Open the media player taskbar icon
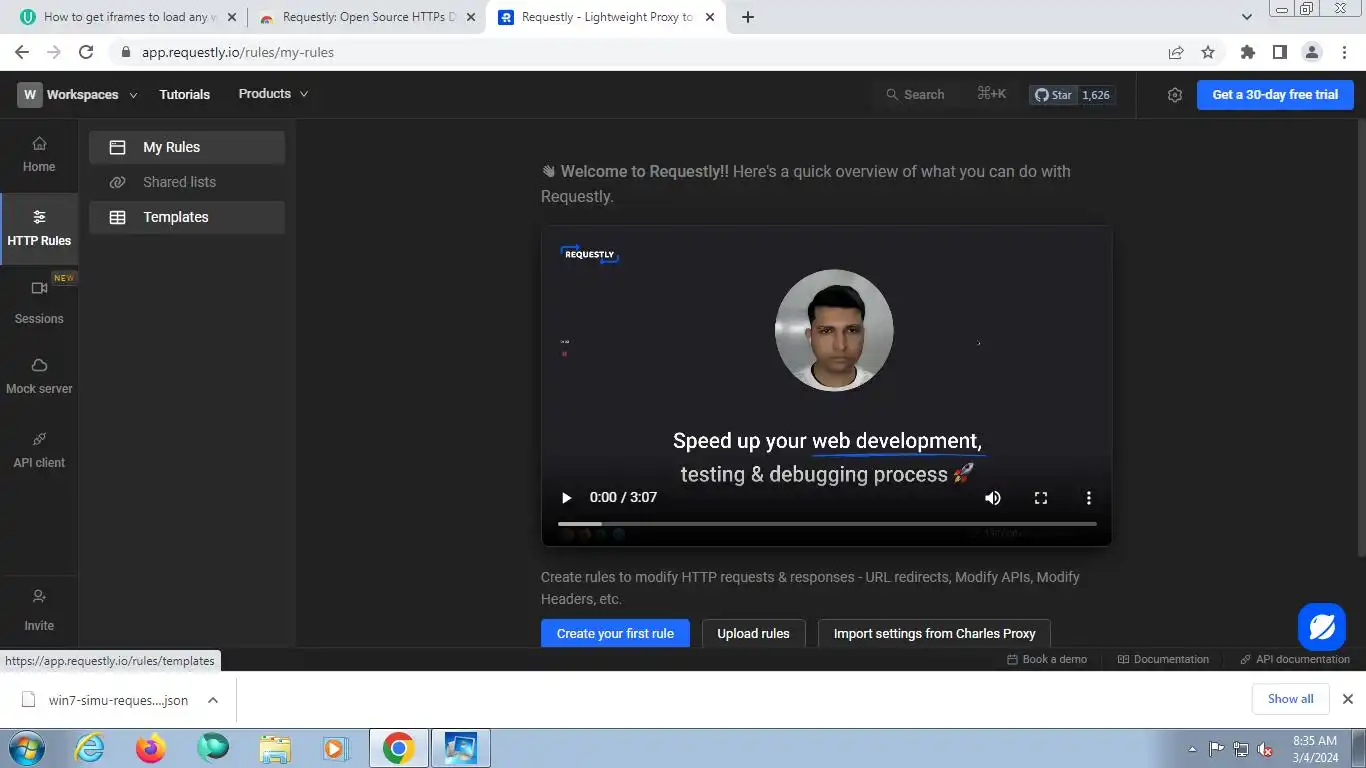Viewport: 1366px width, 768px height. click(335, 748)
